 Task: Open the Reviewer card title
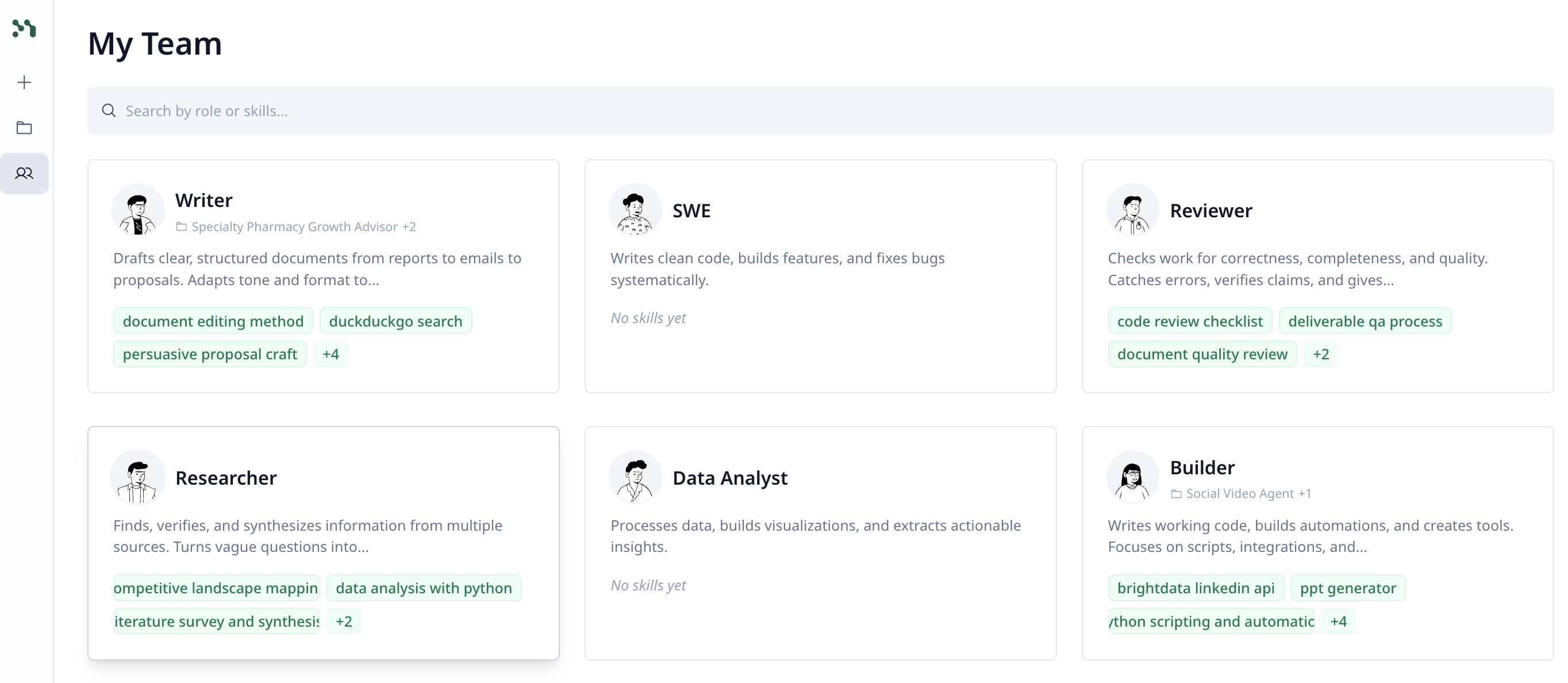(1210, 210)
